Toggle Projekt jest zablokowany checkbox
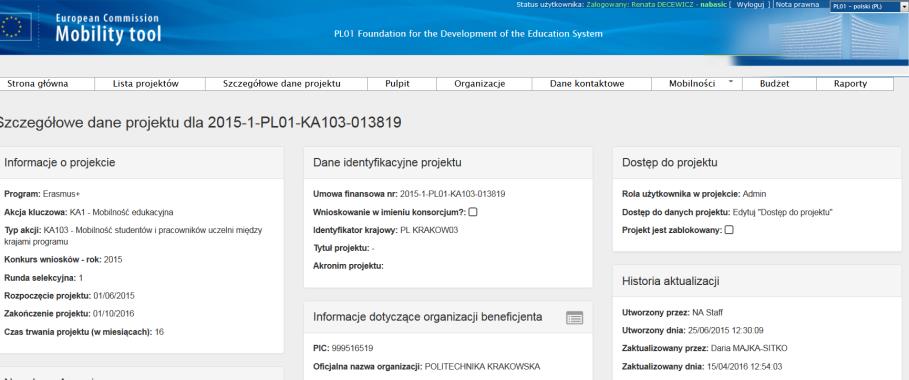 click(x=729, y=230)
